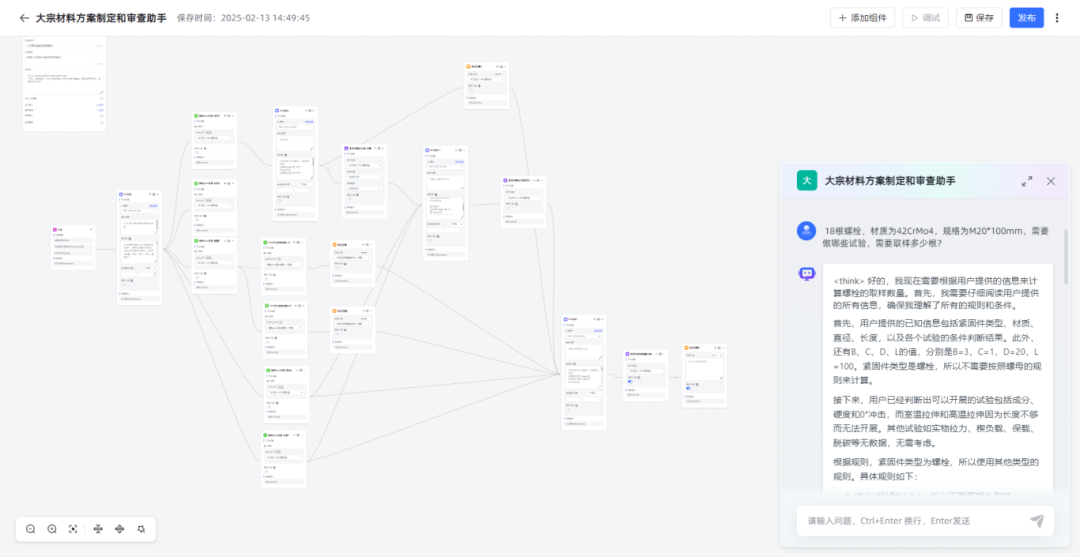Close the chat preview panel
Screen dimensions: 1080x557
1051,181
